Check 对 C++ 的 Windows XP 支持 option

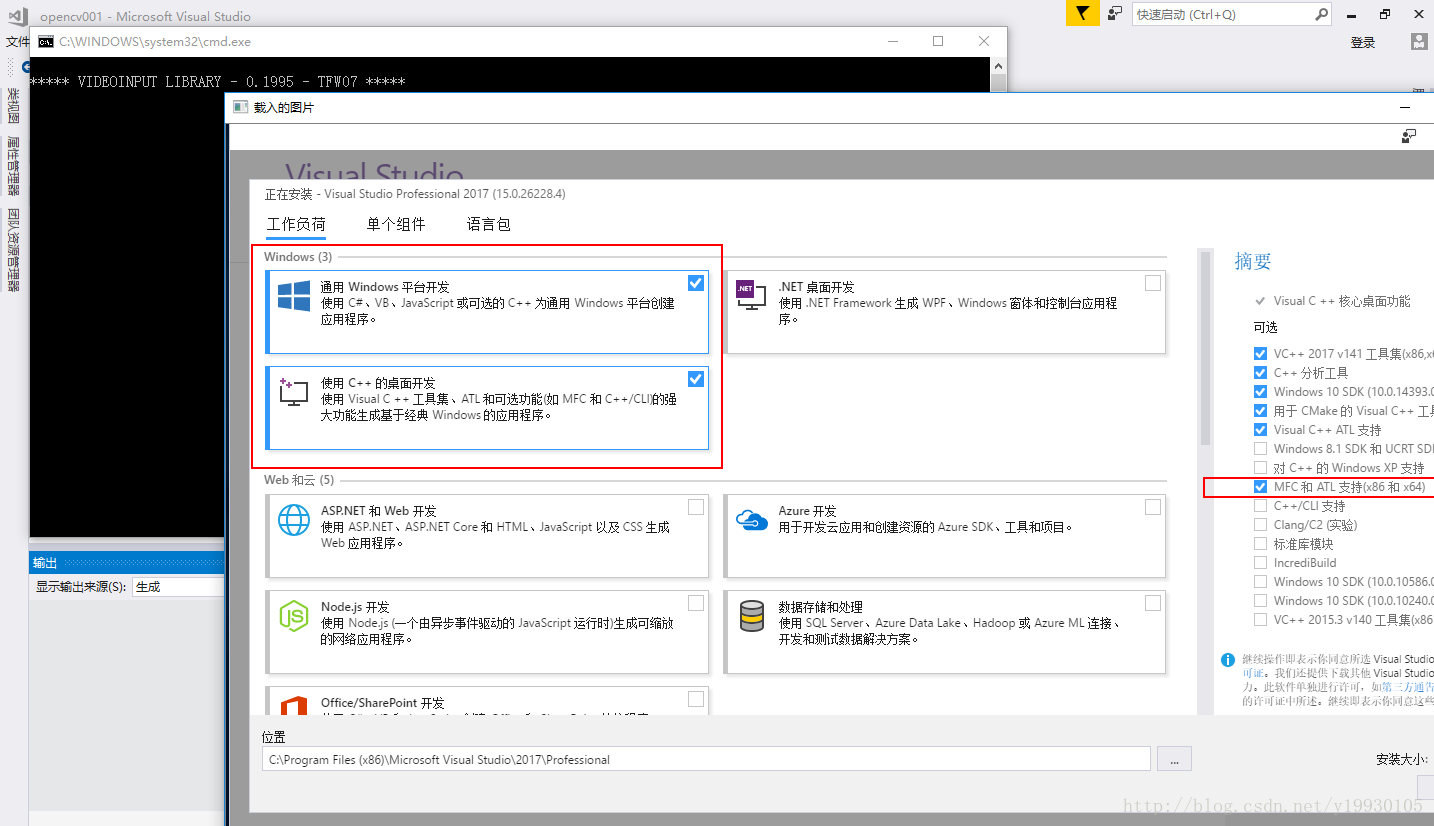click(x=1260, y=467)
